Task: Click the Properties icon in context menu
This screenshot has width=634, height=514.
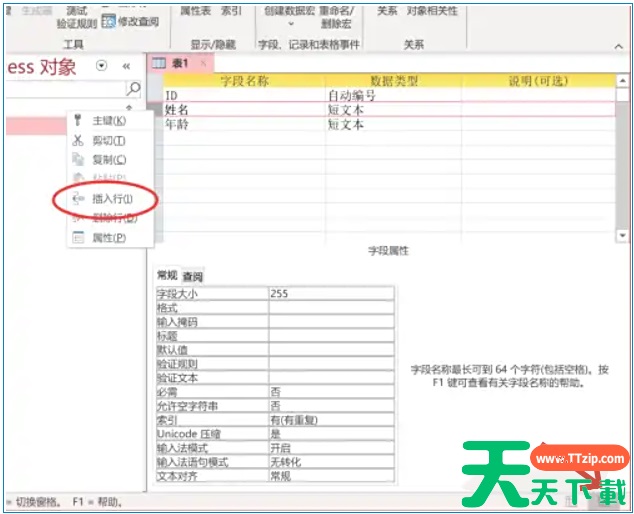Action: pyautogui.click(x=78, y=238)
